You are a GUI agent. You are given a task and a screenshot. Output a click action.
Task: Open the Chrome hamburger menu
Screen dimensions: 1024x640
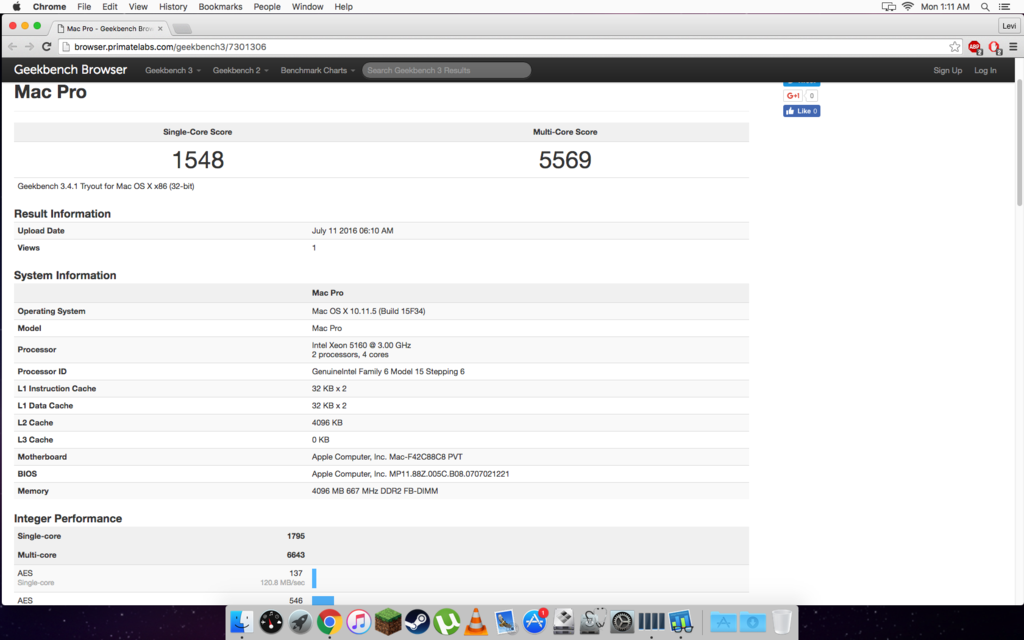(x=1014, y=46)
